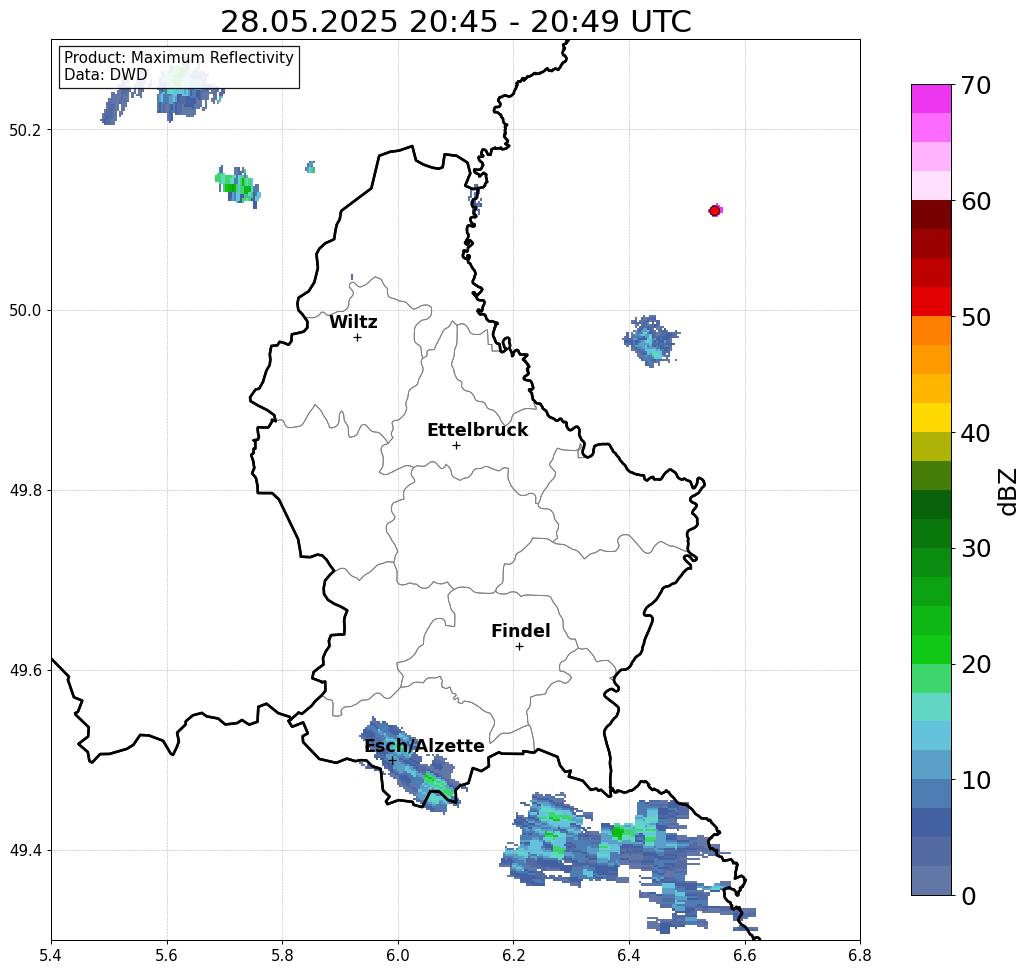Select the "Data: DWD" legend line

click(x=106, y=75)
